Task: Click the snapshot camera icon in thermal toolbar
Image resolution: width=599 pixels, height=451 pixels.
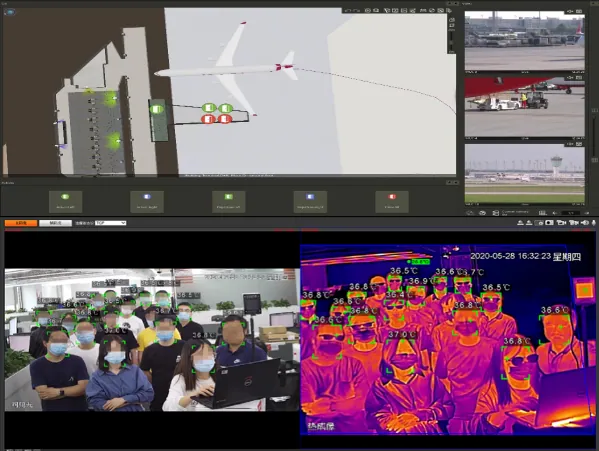Action: [x=549, y=223]
